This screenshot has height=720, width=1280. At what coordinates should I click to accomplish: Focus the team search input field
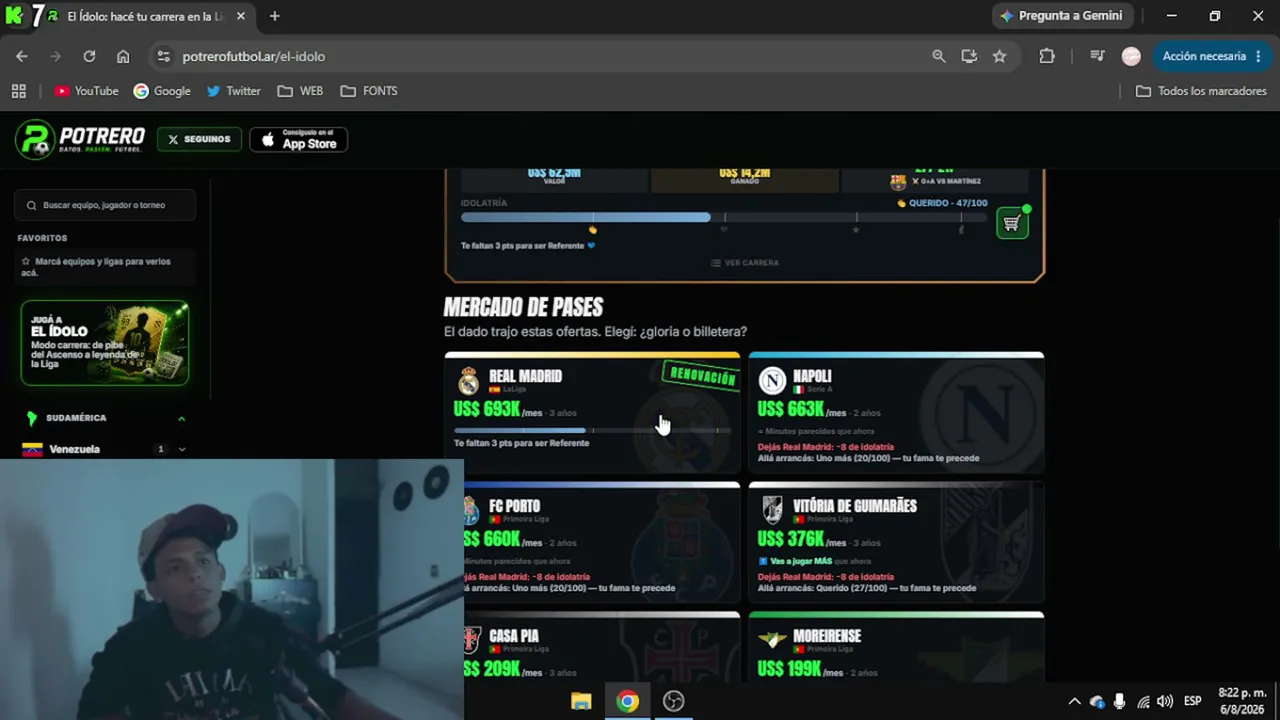pyautogui.click(x=105, y=205)
